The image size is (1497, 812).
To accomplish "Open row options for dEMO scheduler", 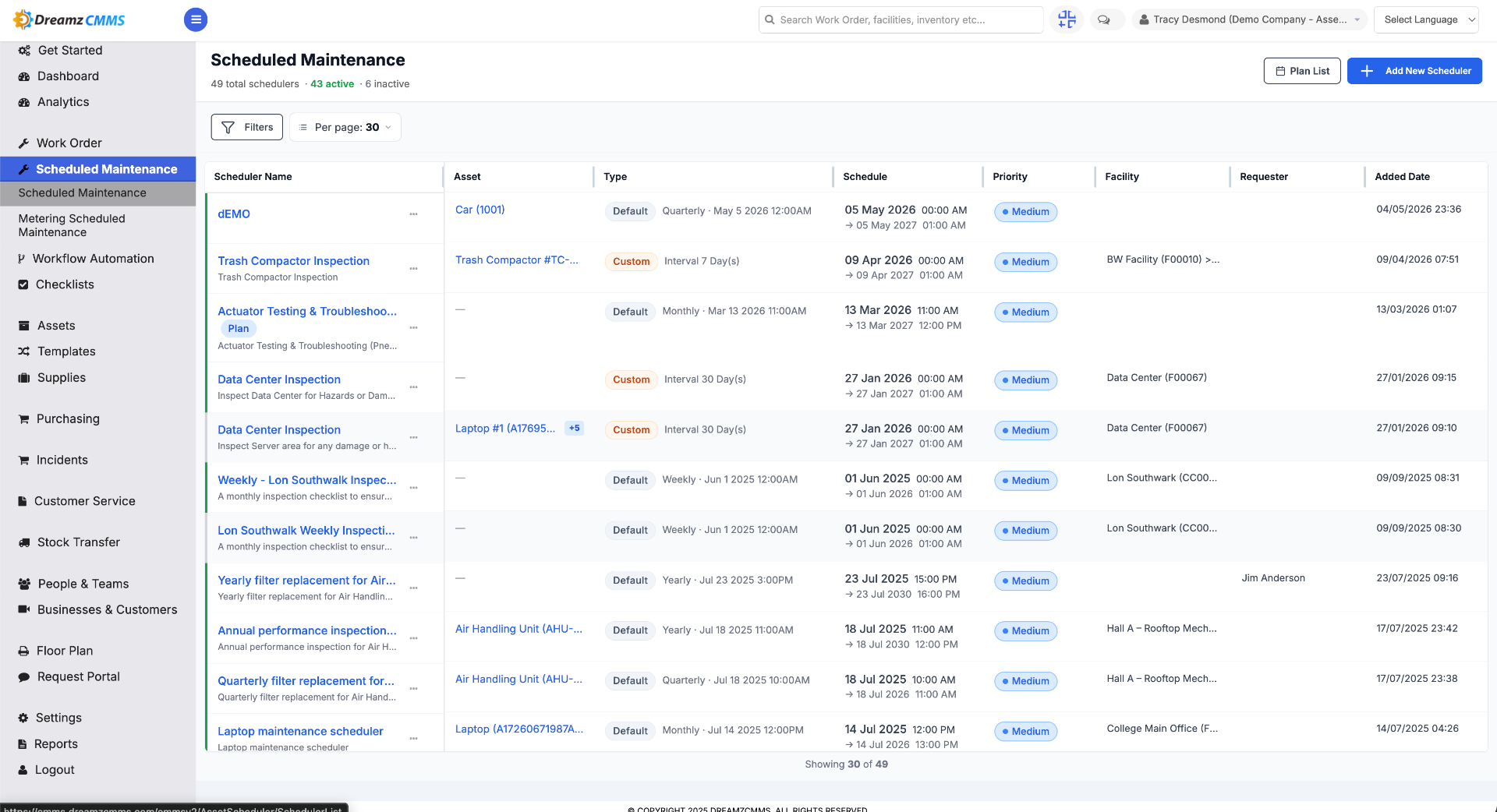I will pyautogui.click(x=413, y=214).
